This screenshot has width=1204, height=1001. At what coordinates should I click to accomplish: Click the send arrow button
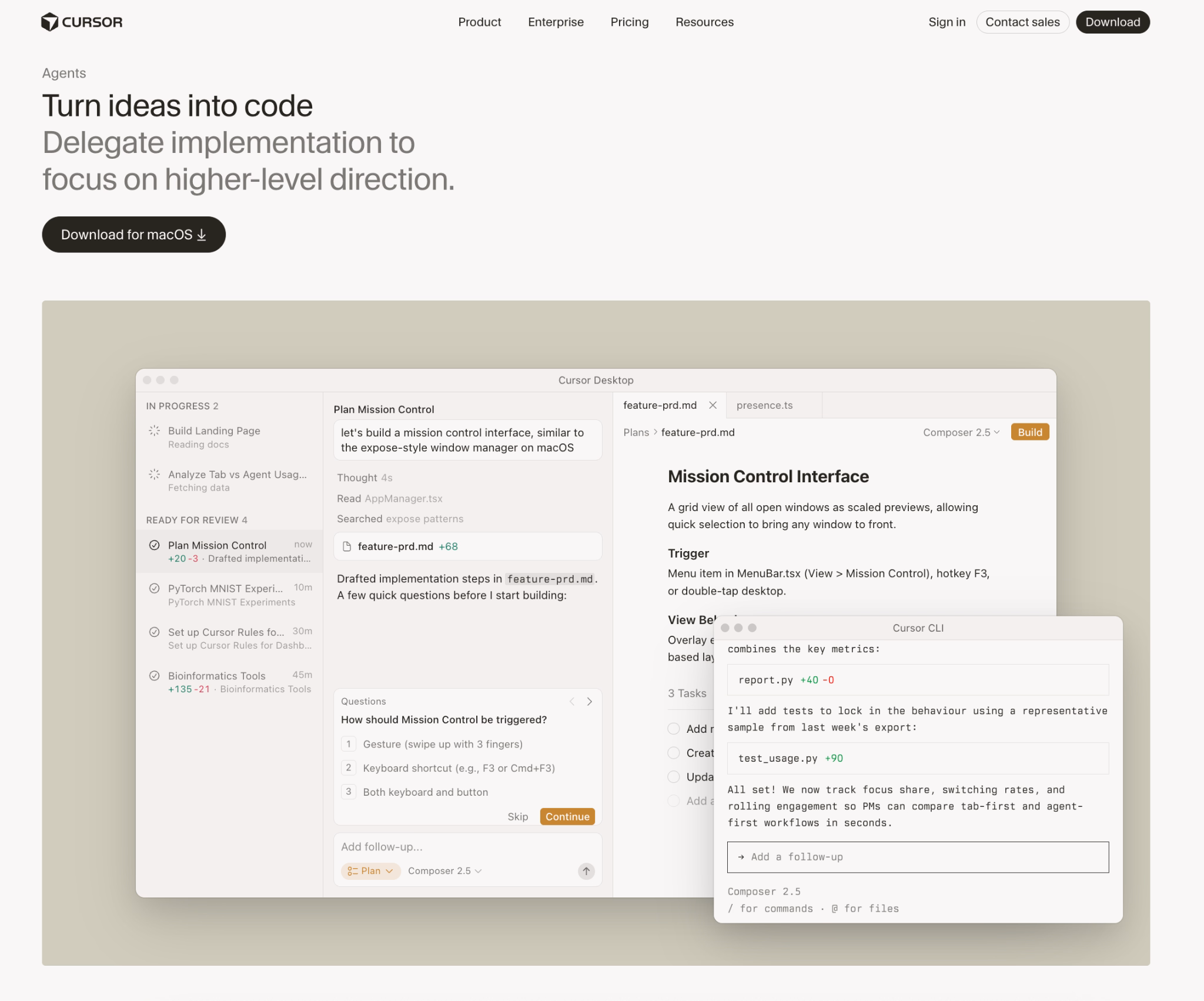click(x=586, y=871)
